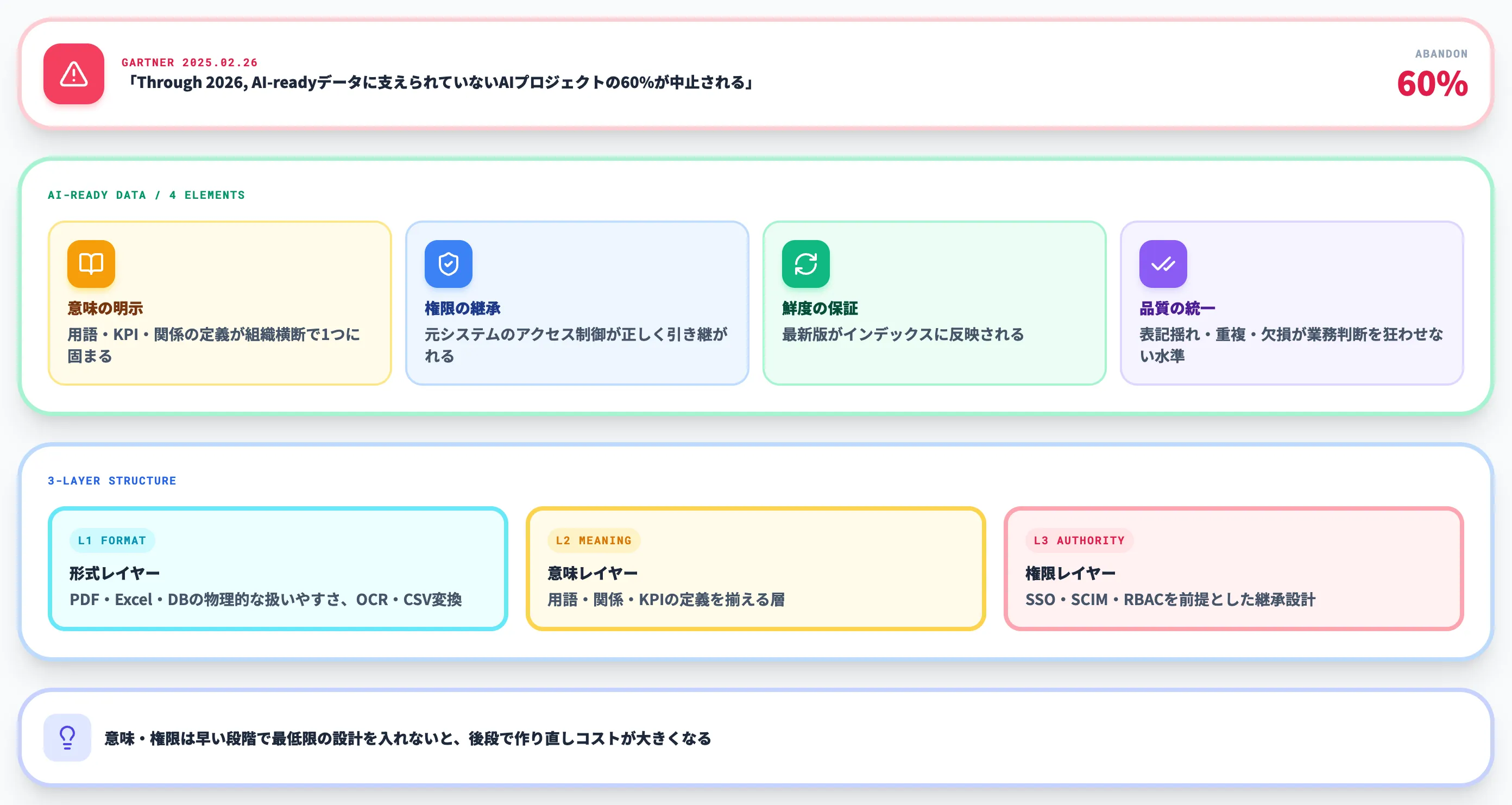Screen dimensions: 1512x805
Task: Select the L1 FORMAT badge
Action: point(112,540)
